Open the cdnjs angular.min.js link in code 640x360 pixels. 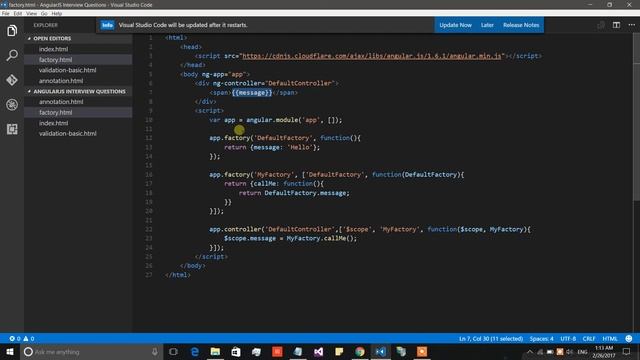[372, 56]
